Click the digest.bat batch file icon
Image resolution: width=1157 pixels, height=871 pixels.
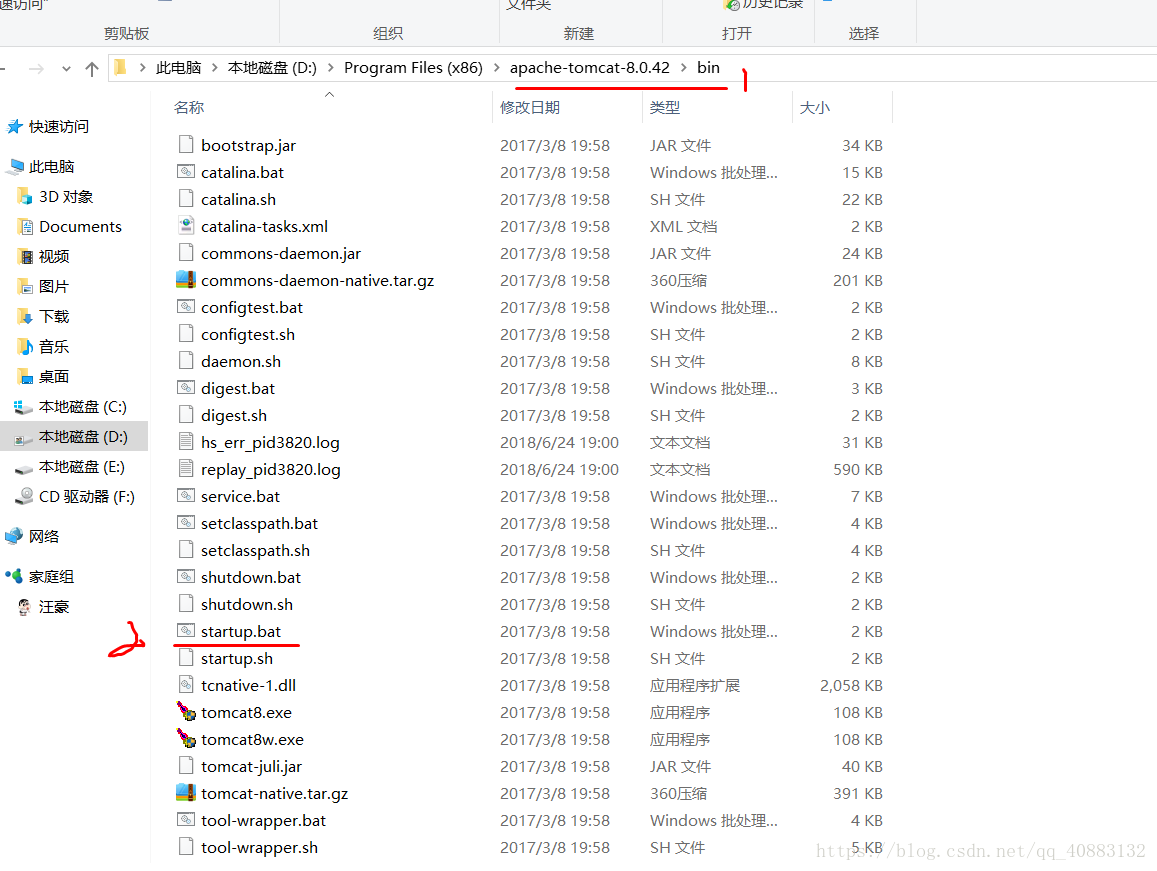point(186,388)
